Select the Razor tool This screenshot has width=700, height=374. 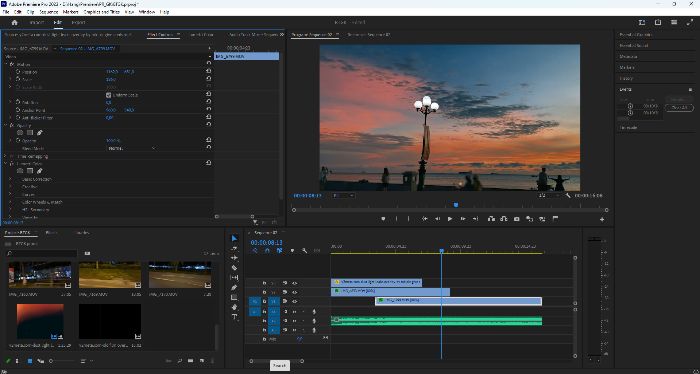pos(234,268)
